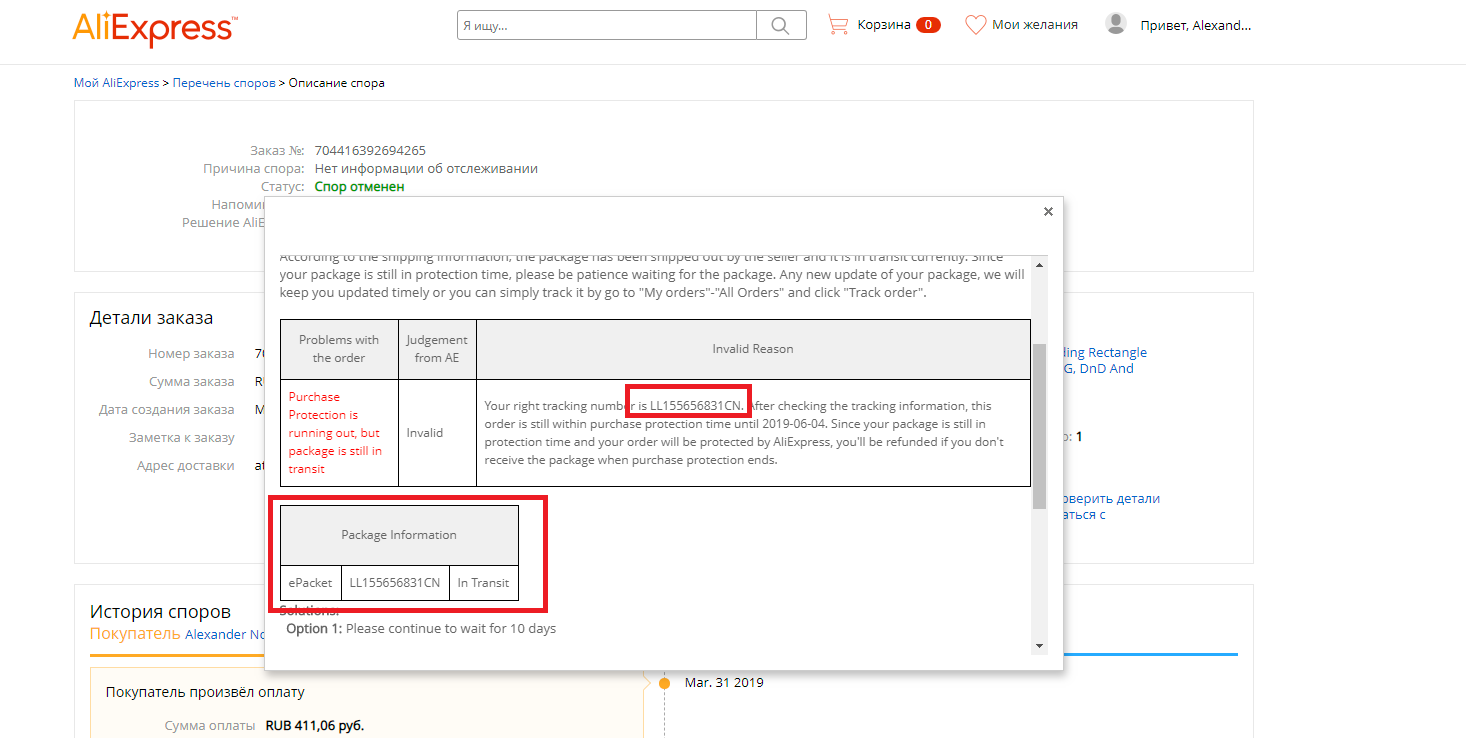Click popup scrollbar up arrow

click(x=1039, y=265)
